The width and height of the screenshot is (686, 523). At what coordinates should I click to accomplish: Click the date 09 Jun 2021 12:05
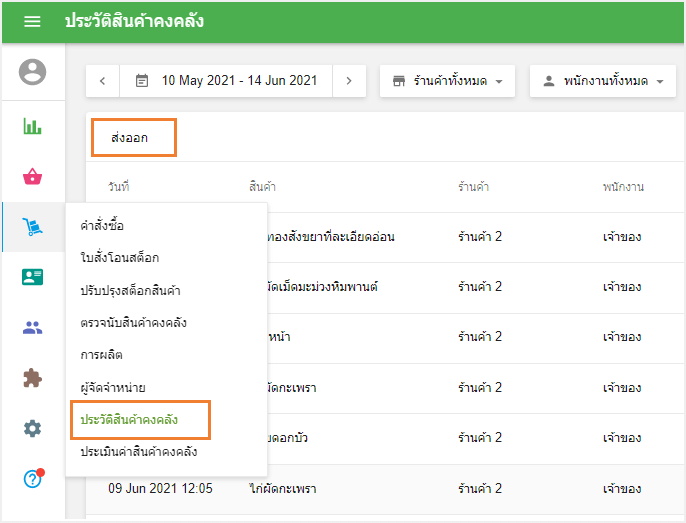[x=160, y=488]
